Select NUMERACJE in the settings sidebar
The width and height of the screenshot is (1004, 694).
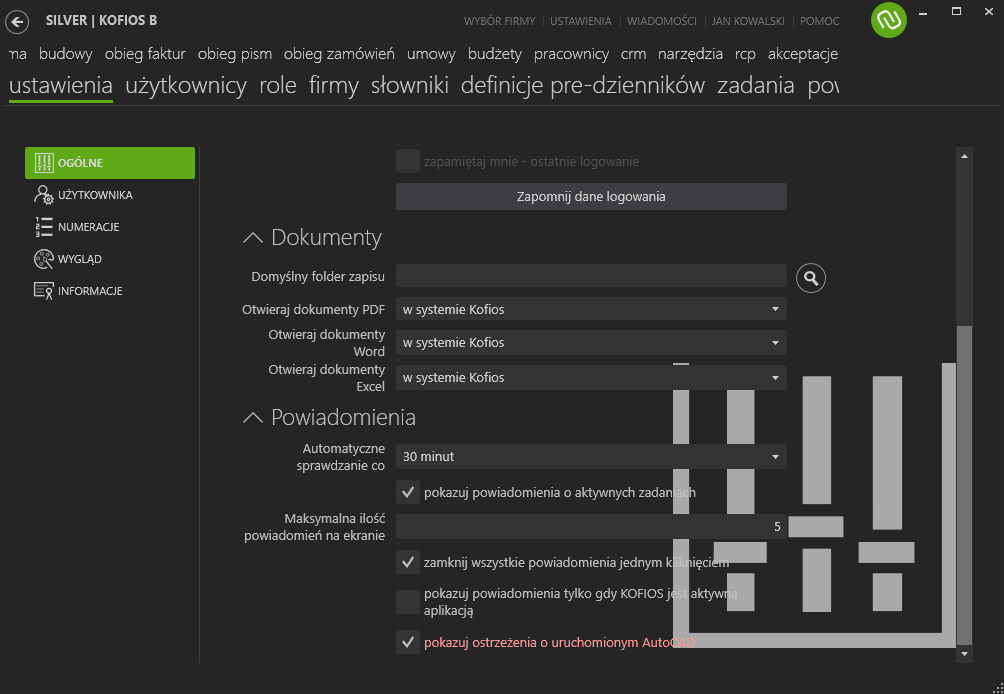pos(110,227)
